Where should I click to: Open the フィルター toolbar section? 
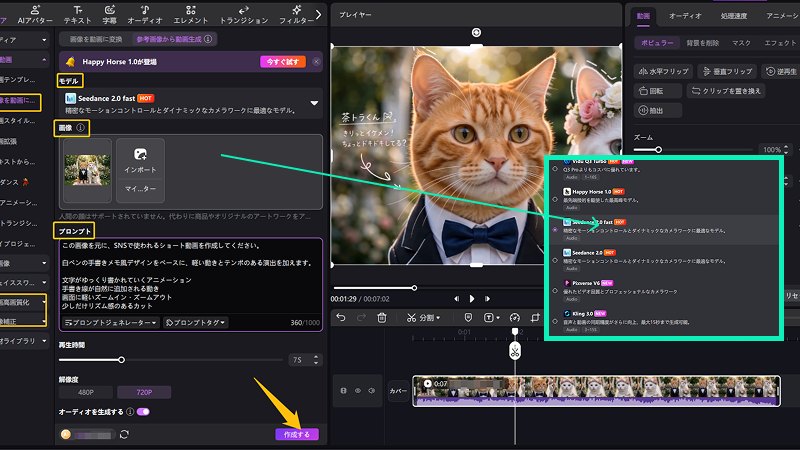[296, 15]
